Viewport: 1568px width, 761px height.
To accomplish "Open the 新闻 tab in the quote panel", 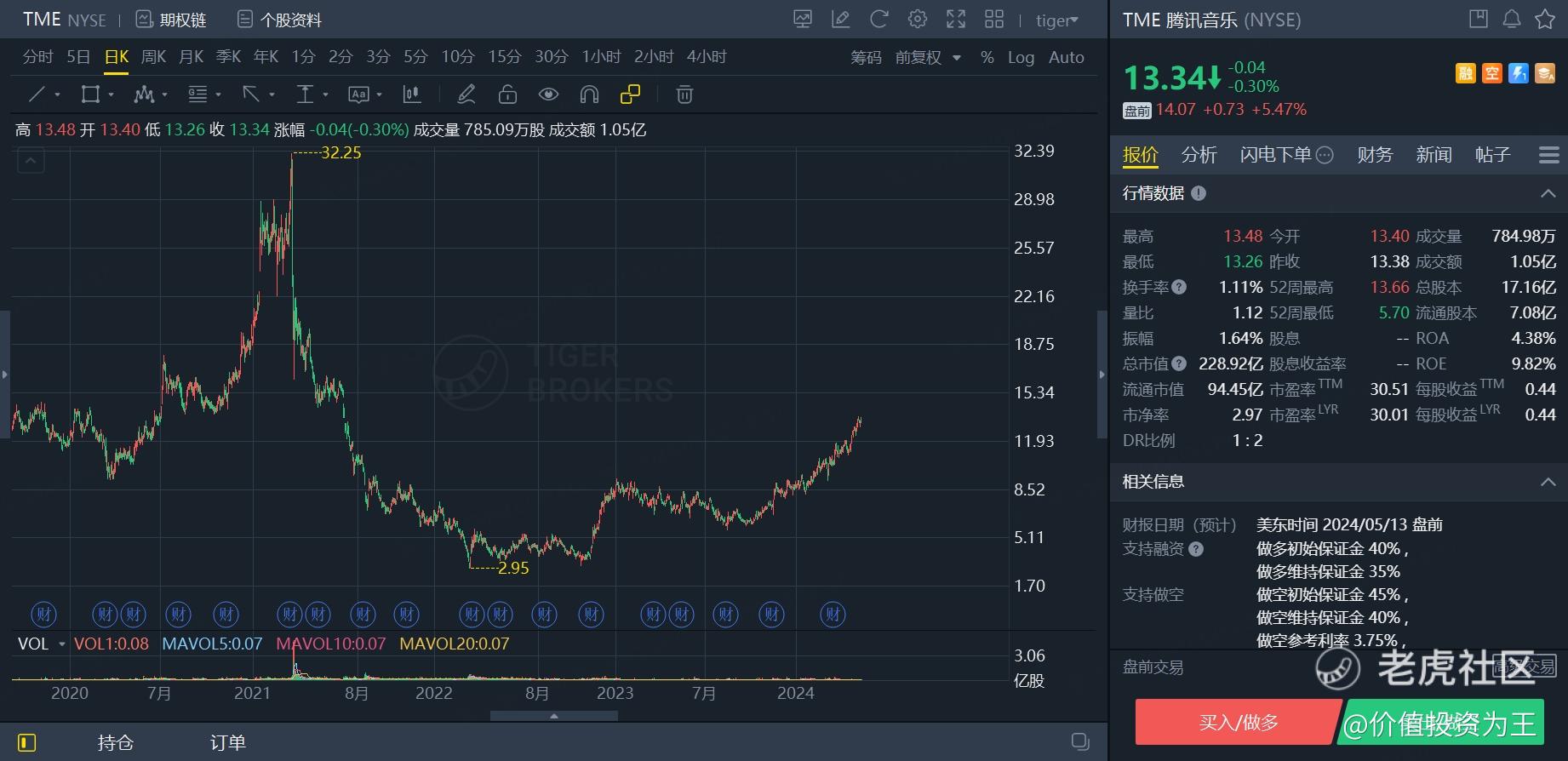I will (x=1434, y=155).
